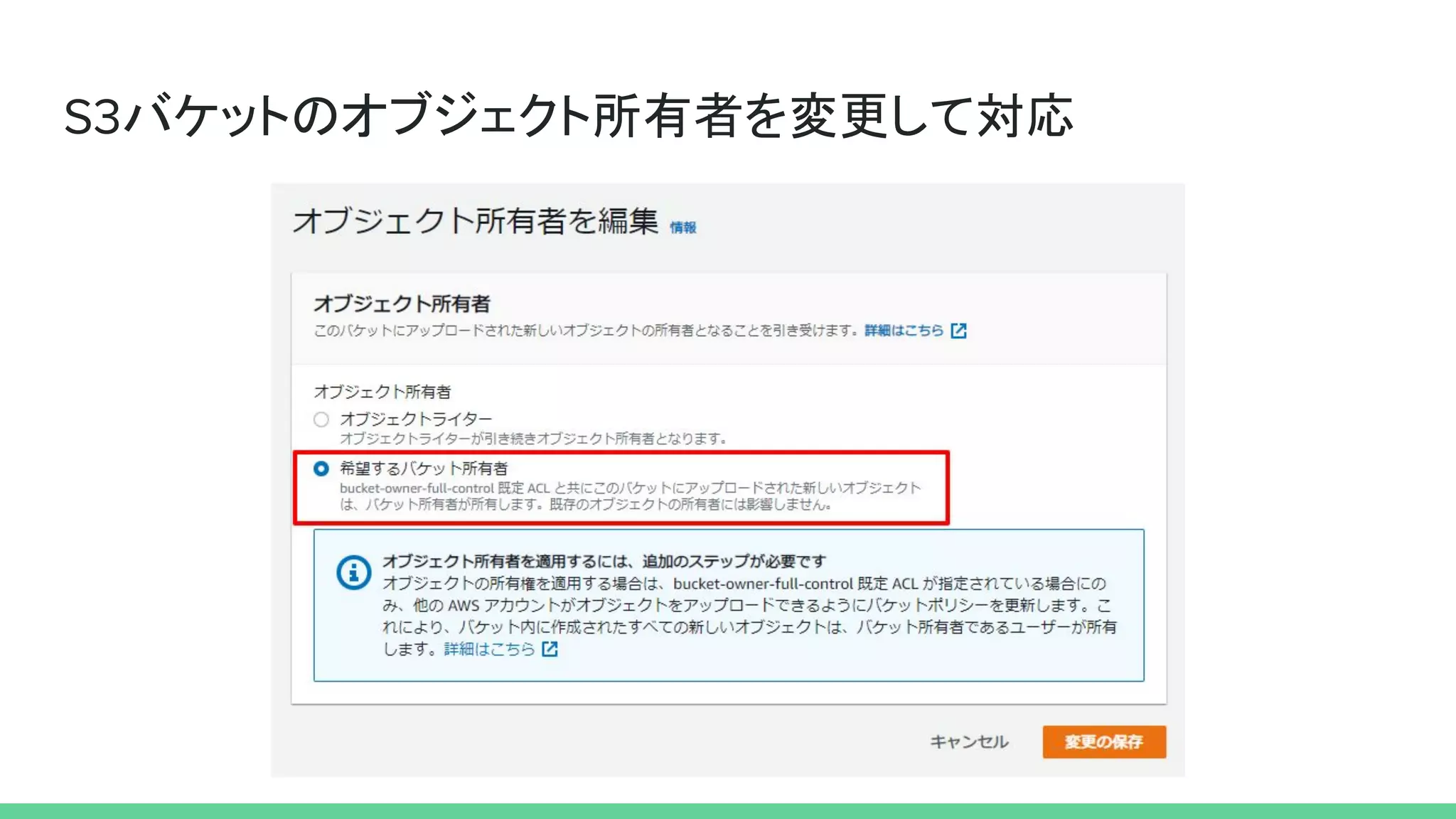Click the キャンセル button
The height and width of the screenshot is (819, 1456).
click(x=969, y=742)
